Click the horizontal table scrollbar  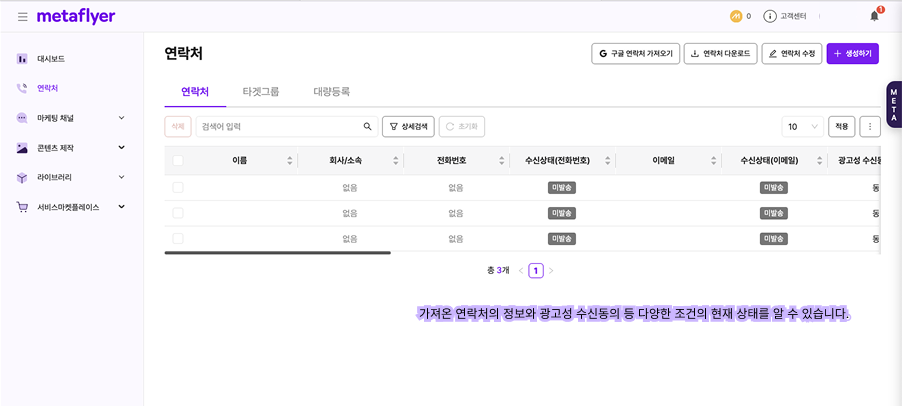coord(277,253)
